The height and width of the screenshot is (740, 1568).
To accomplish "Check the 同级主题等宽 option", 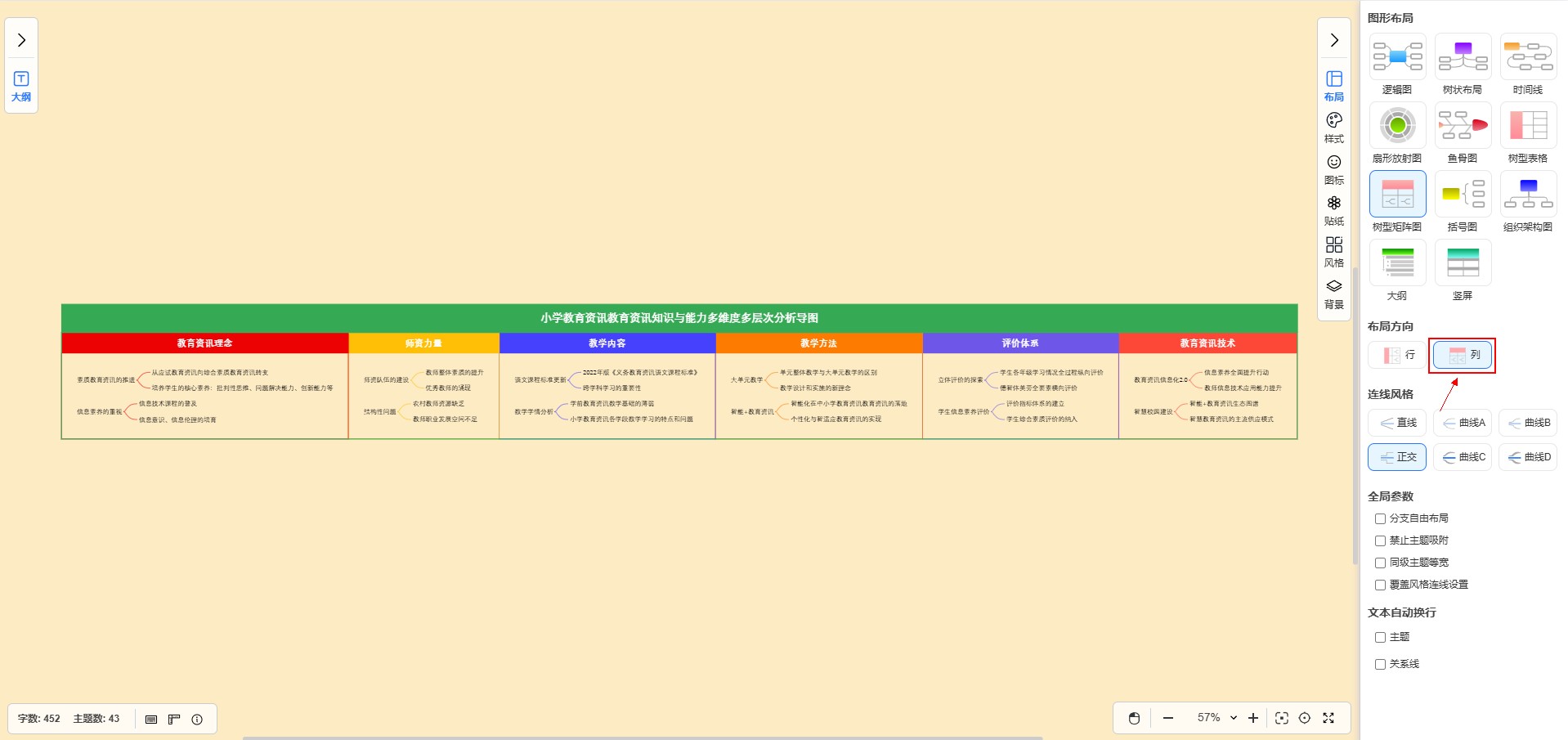I will [x=1380, y=563].
